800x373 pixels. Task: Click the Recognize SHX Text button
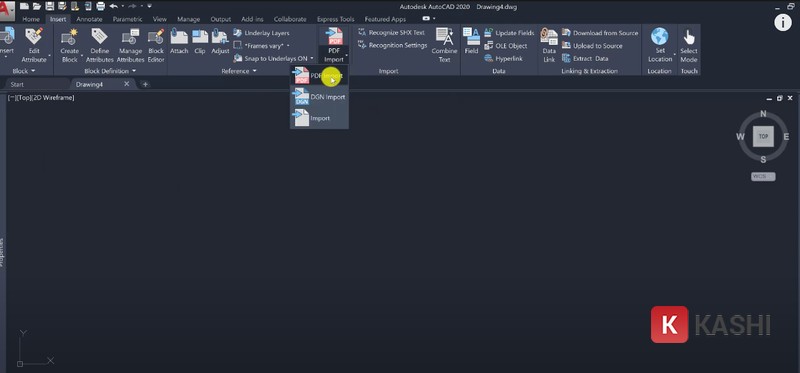[392, 33]
